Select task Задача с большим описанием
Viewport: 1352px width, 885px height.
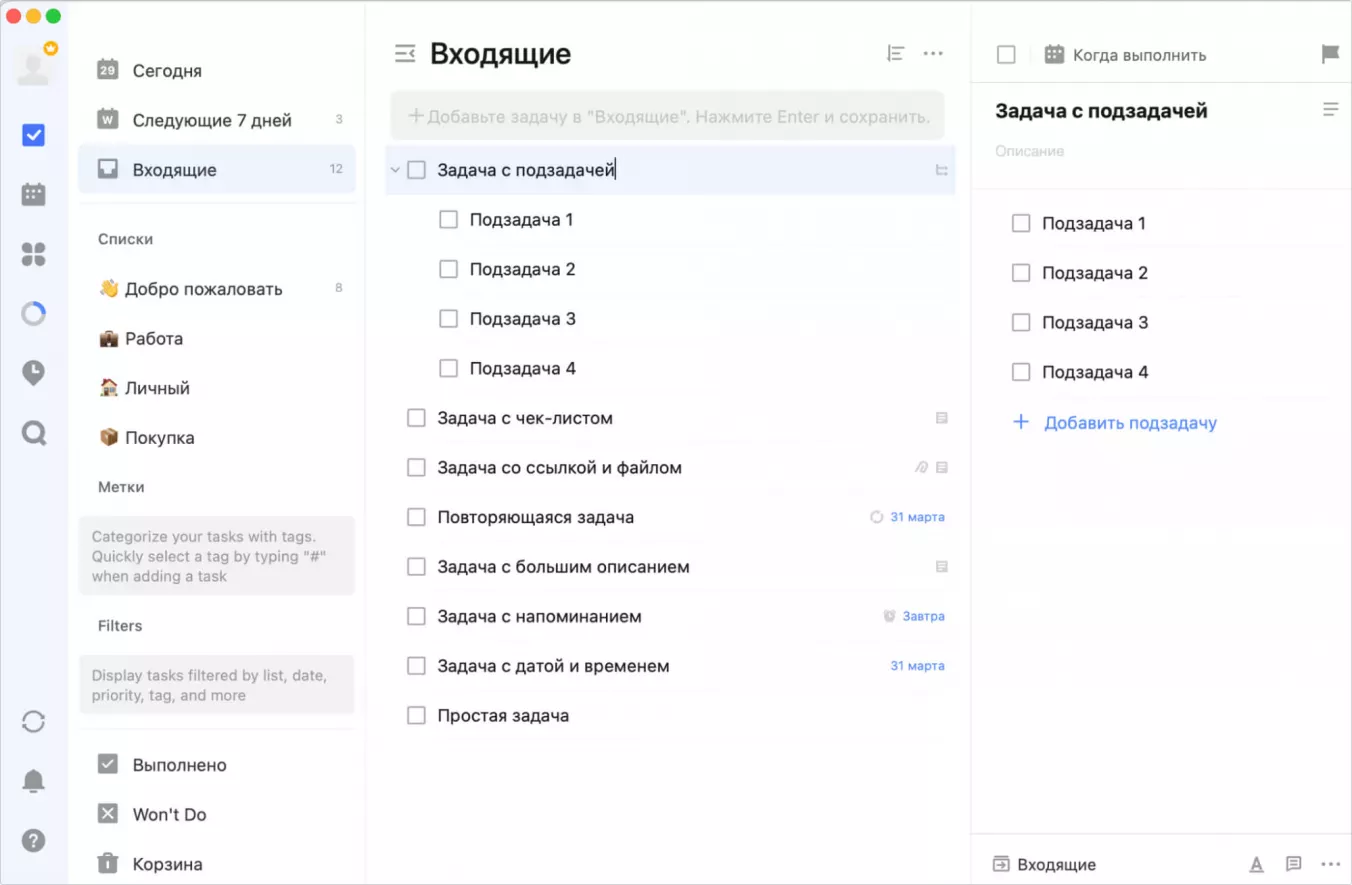coord(670,567)
